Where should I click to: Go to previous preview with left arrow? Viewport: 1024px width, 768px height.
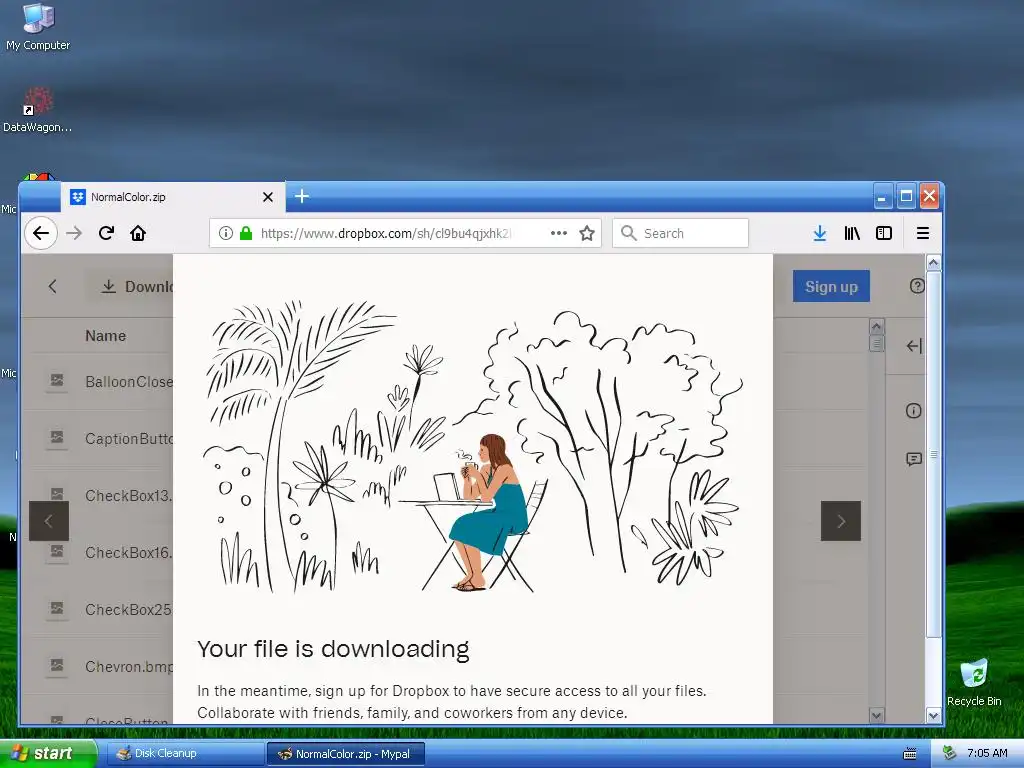48,520
